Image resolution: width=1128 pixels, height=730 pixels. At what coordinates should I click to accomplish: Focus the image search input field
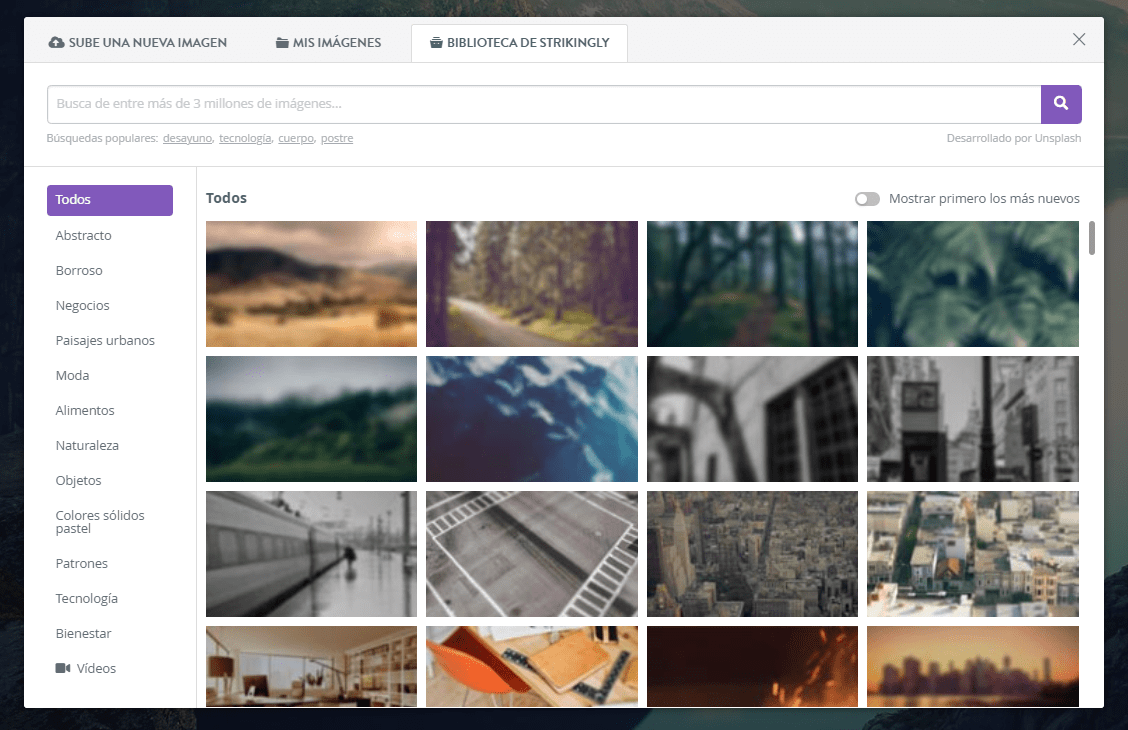click(544, 104)
